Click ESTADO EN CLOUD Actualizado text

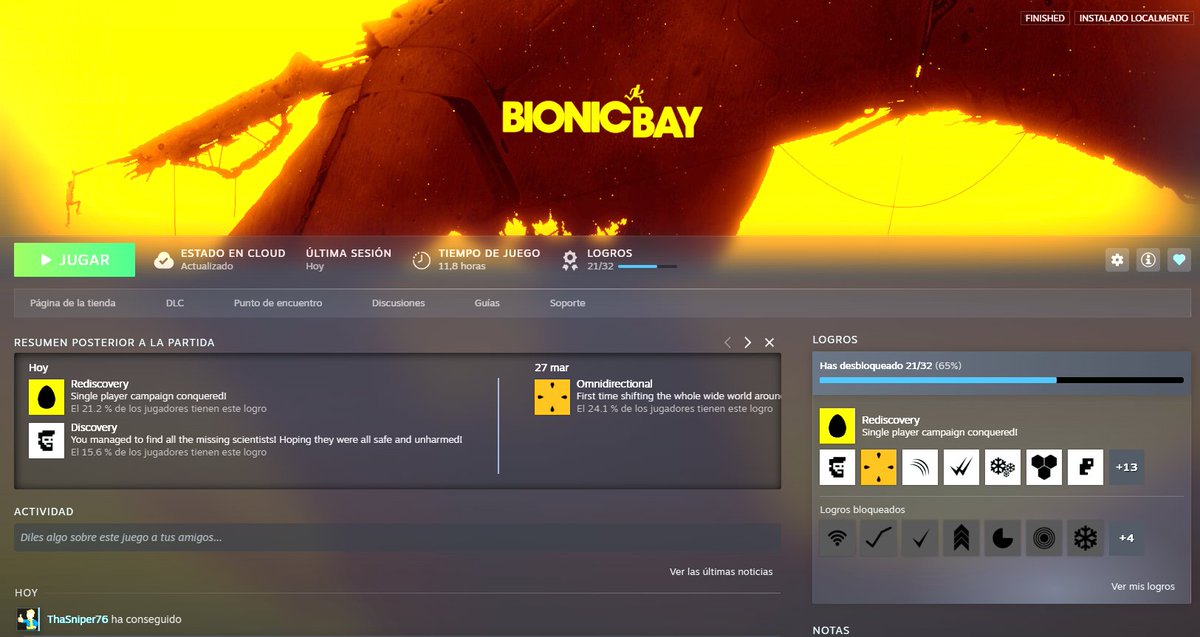233,260
